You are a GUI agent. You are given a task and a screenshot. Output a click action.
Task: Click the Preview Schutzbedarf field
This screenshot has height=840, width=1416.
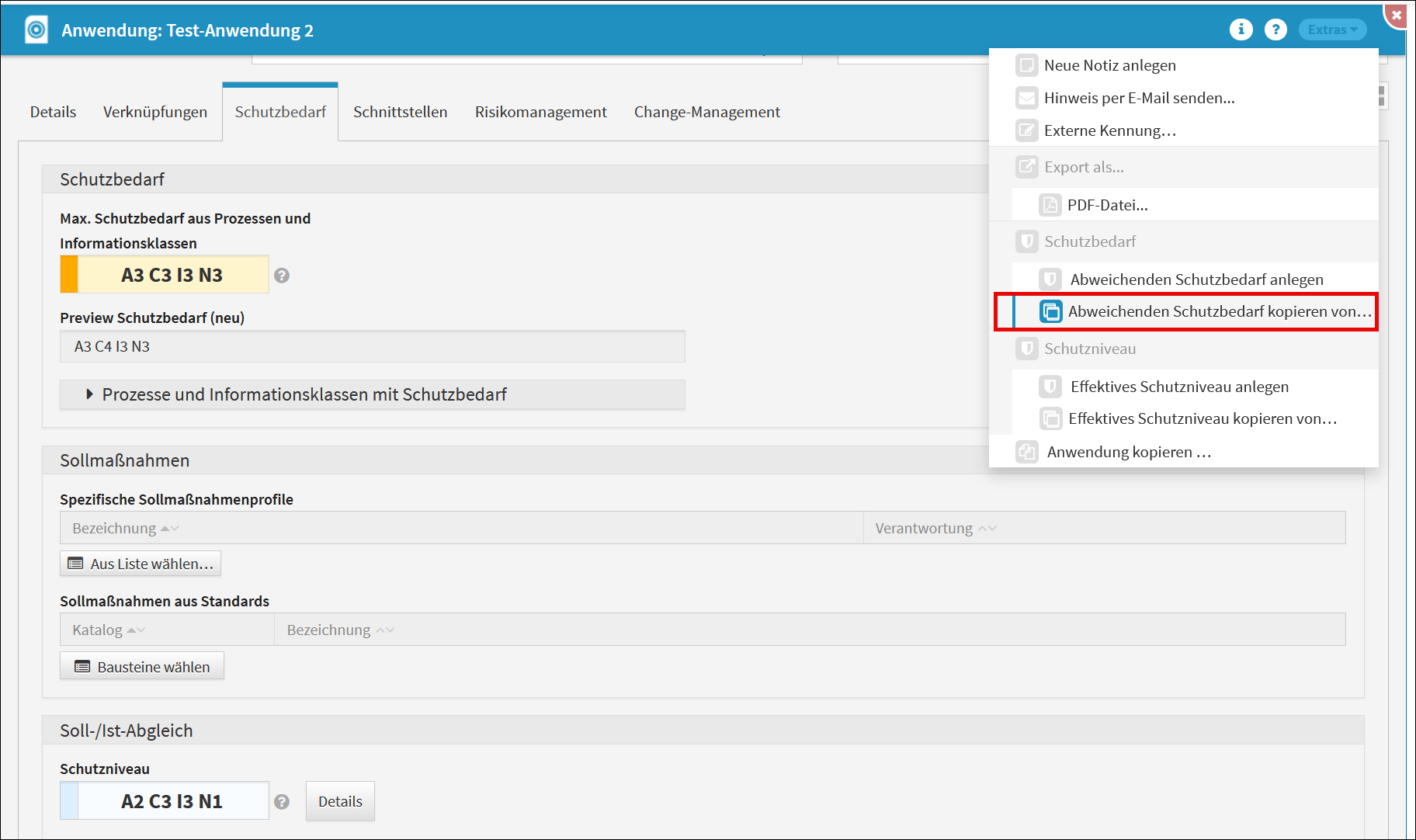[372, 347]
